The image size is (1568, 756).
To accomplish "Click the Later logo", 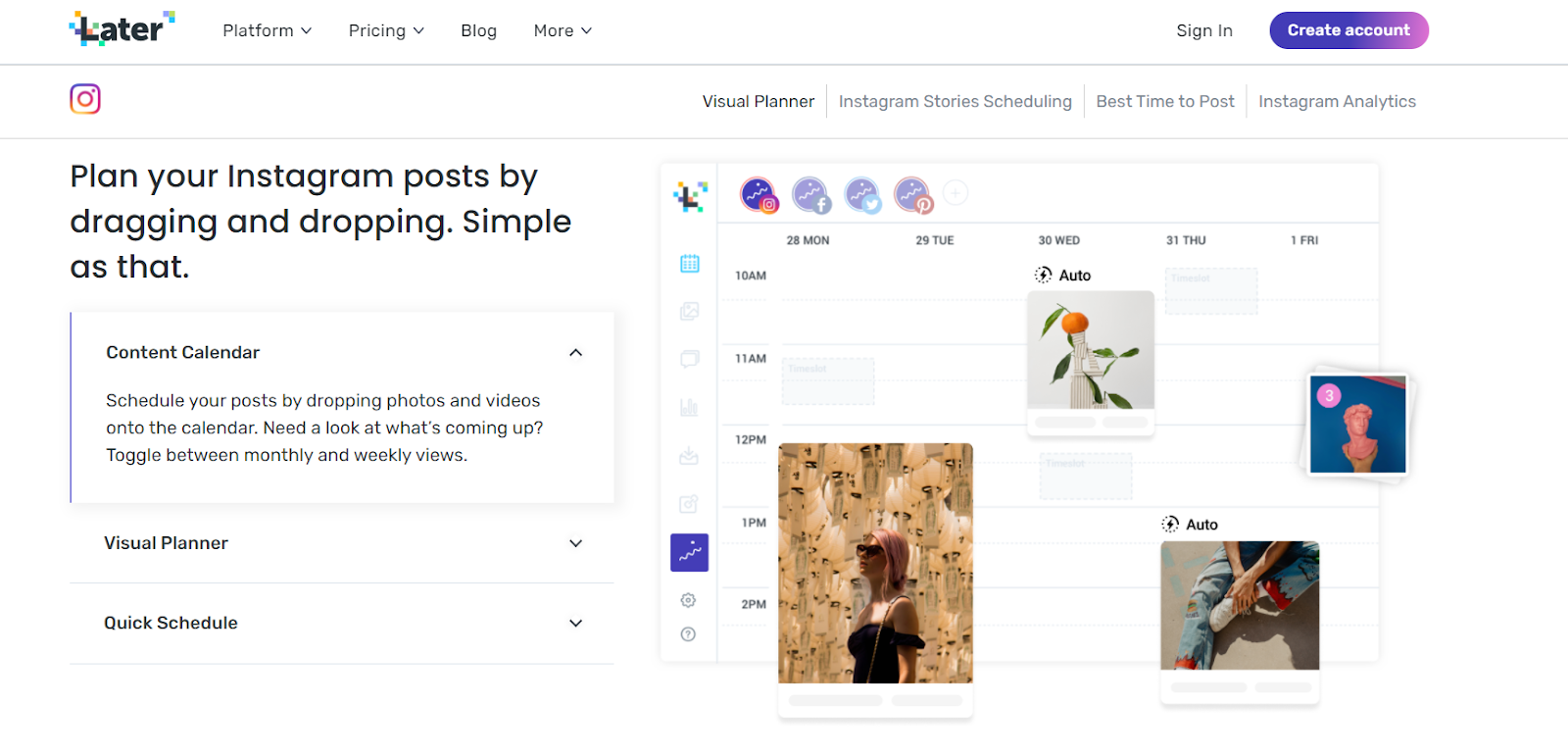I will [122, 29].
